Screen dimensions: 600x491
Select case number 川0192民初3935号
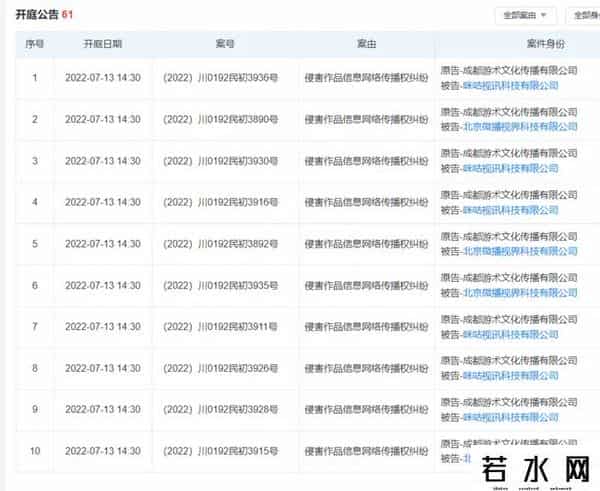pyautogui.click(x=220, y=285)
